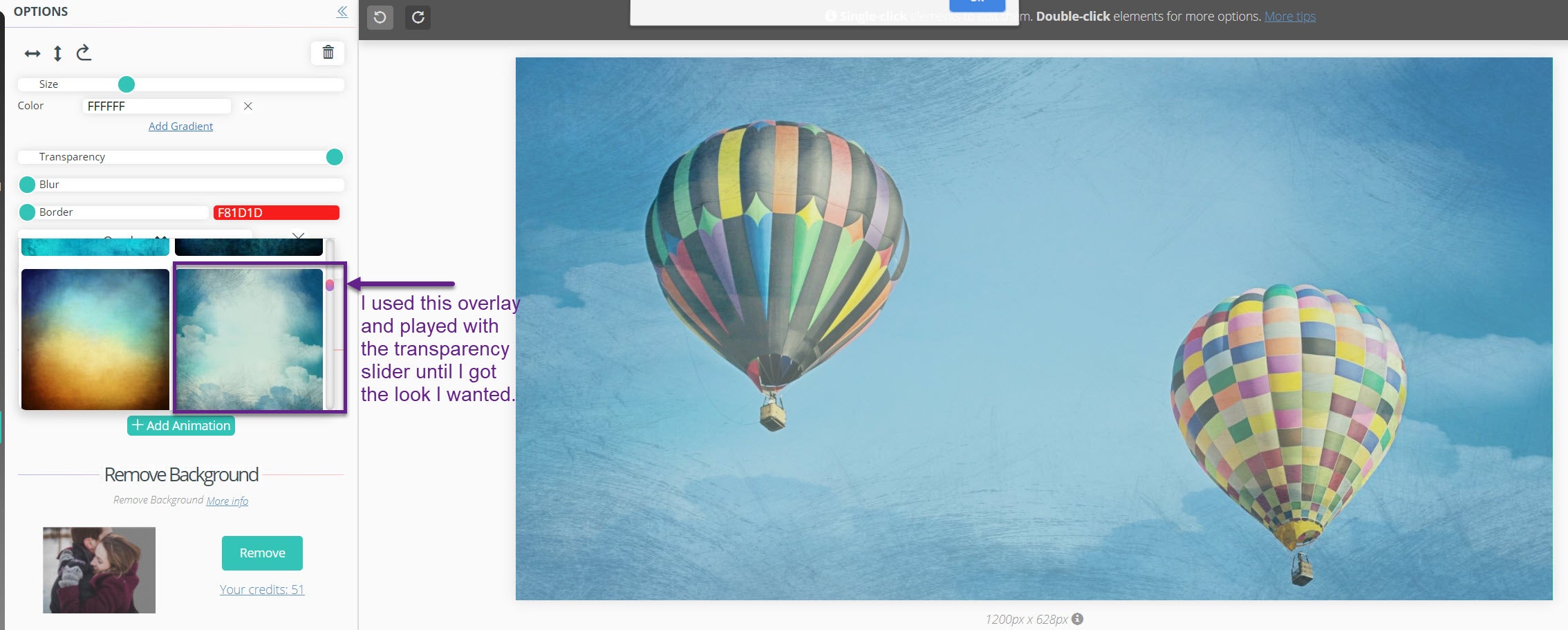Collapse the Options panel with double chevron
The height and width of the screenshot is (630, 1568).
[342, 12]
